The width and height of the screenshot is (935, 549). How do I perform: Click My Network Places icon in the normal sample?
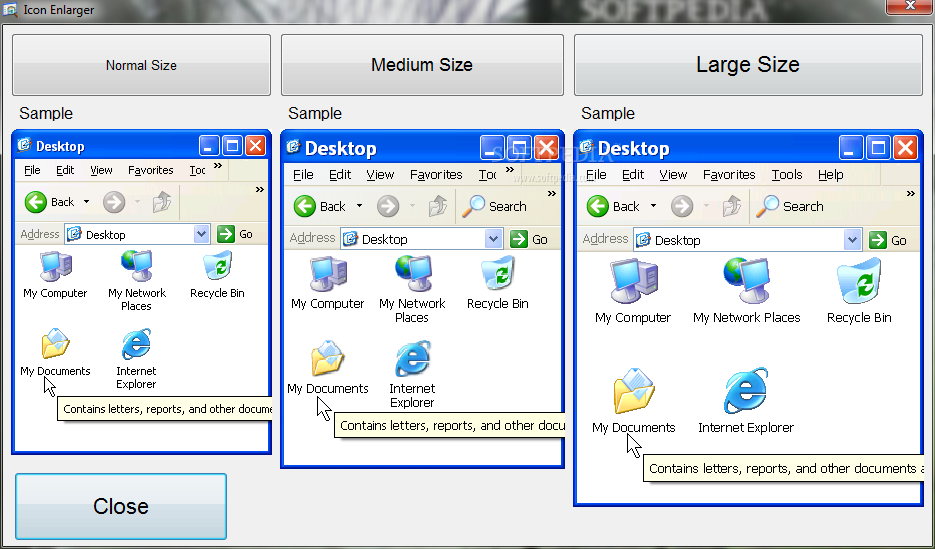[137, 266]
